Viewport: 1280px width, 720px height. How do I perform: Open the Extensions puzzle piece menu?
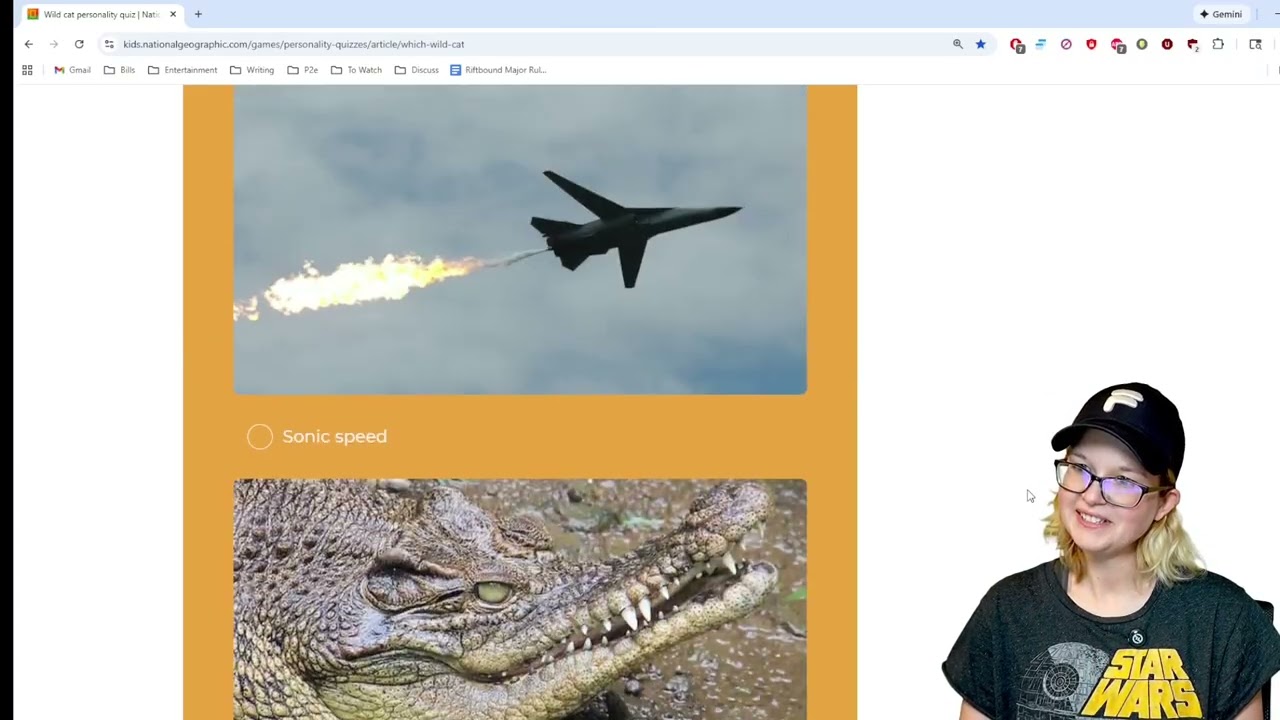click(x=1218, y=44)
